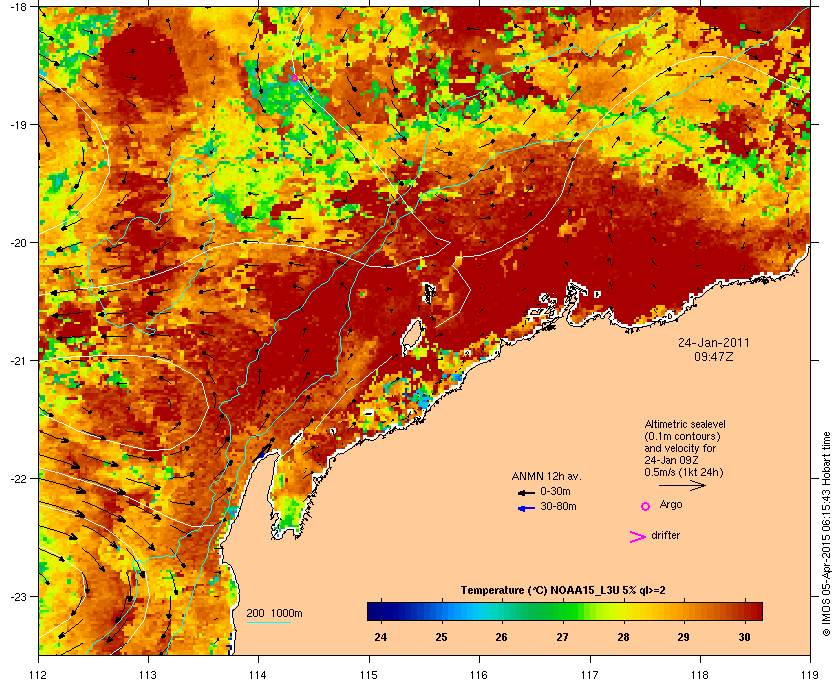Click the "drifter" legend label

coord(665,535)
